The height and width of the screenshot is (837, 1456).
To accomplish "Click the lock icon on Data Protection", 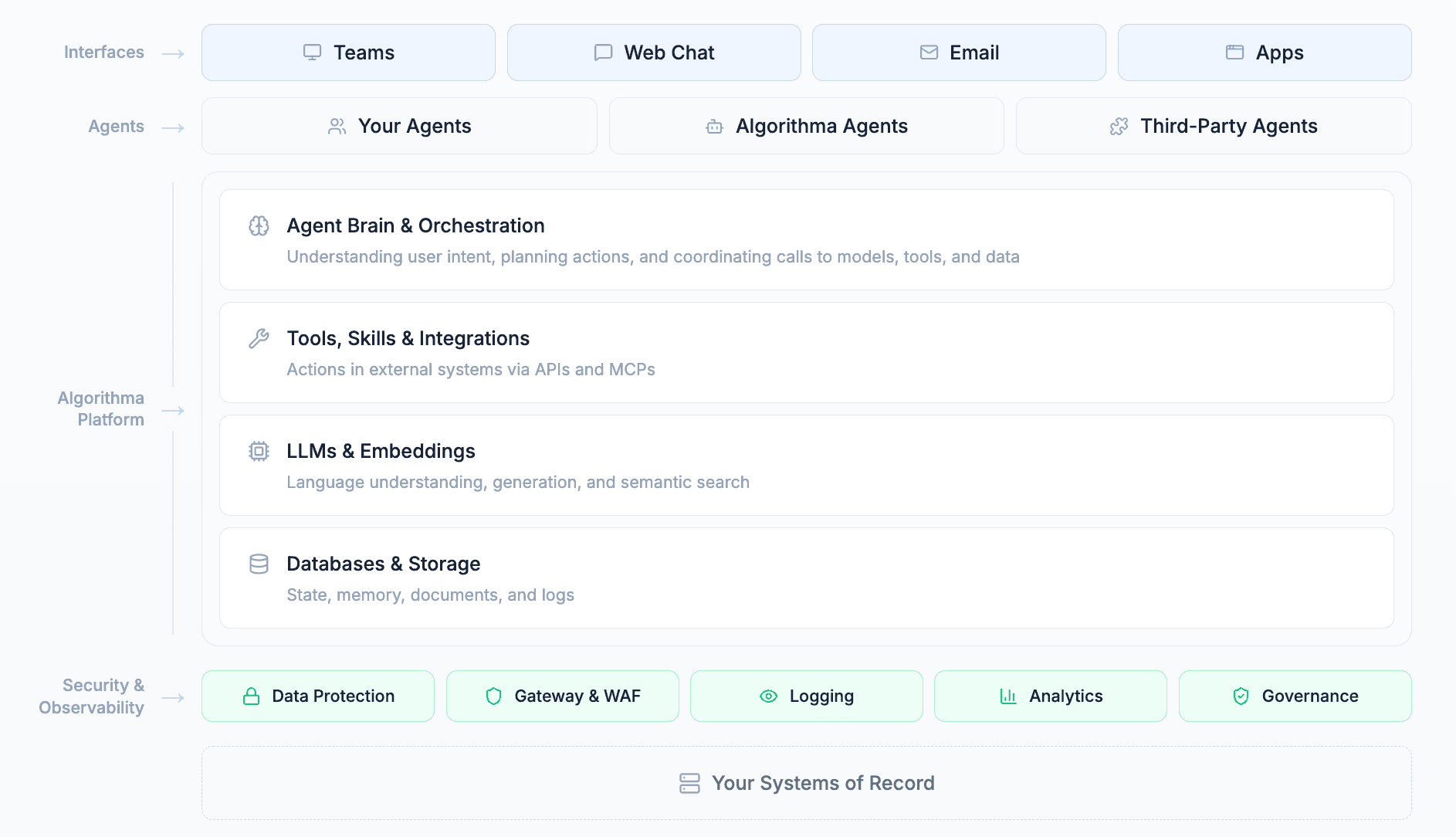I will (251, 696).
